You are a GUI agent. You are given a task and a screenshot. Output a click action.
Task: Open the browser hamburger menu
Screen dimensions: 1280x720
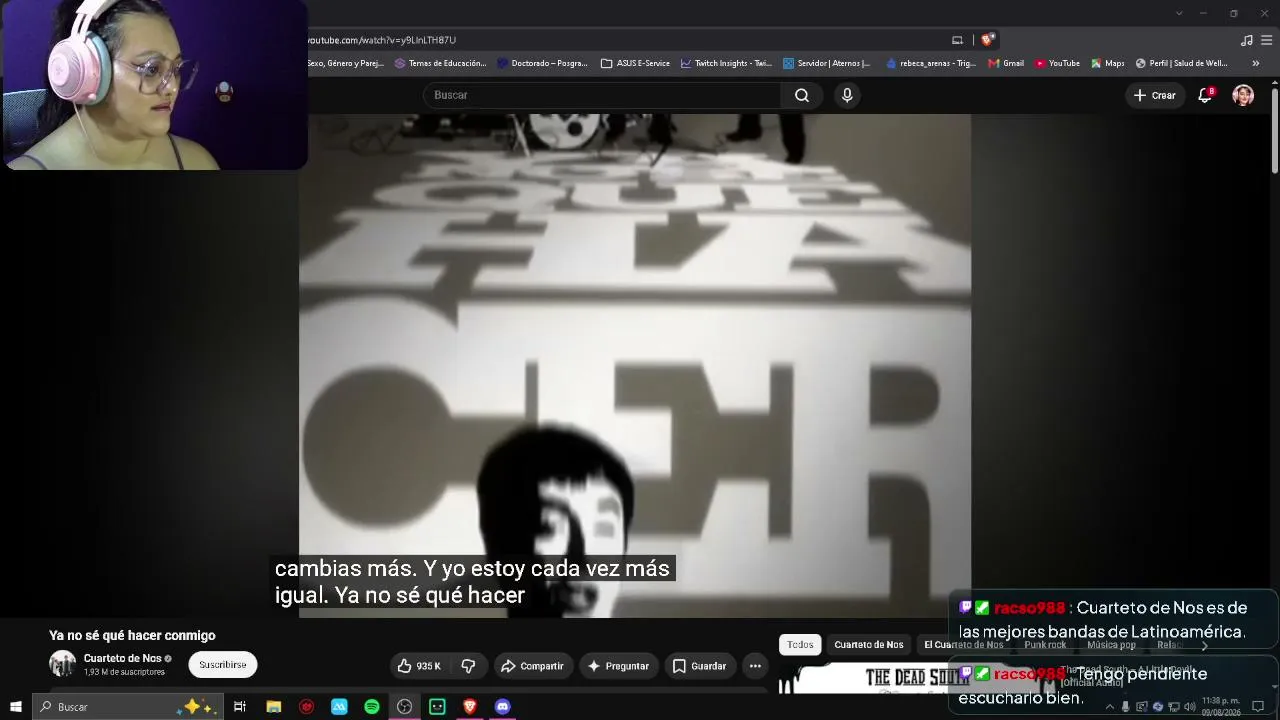(1268, 40)
